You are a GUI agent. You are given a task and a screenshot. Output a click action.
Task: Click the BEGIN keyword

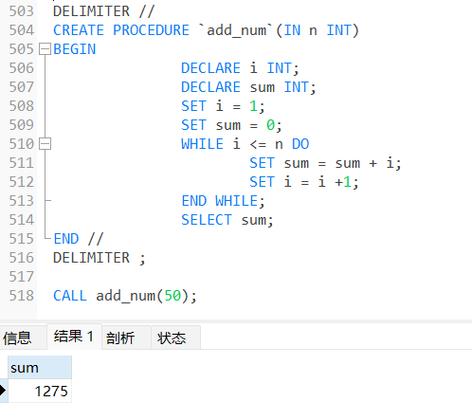coord(75,49)
